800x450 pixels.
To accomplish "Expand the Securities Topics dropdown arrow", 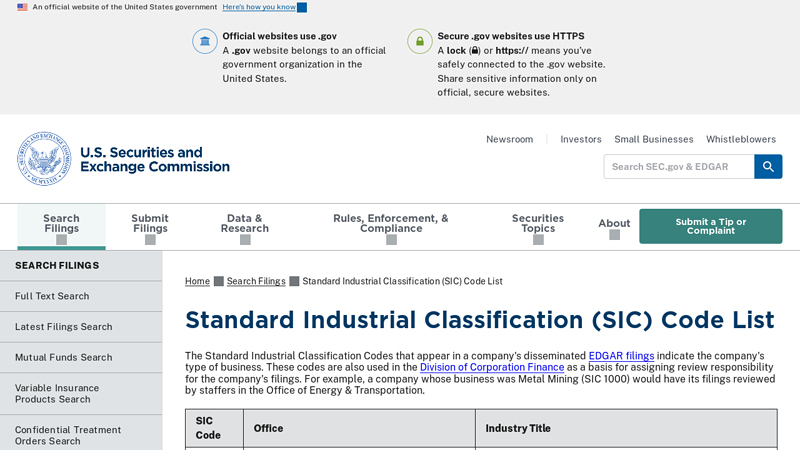I will tap(538, 240).
